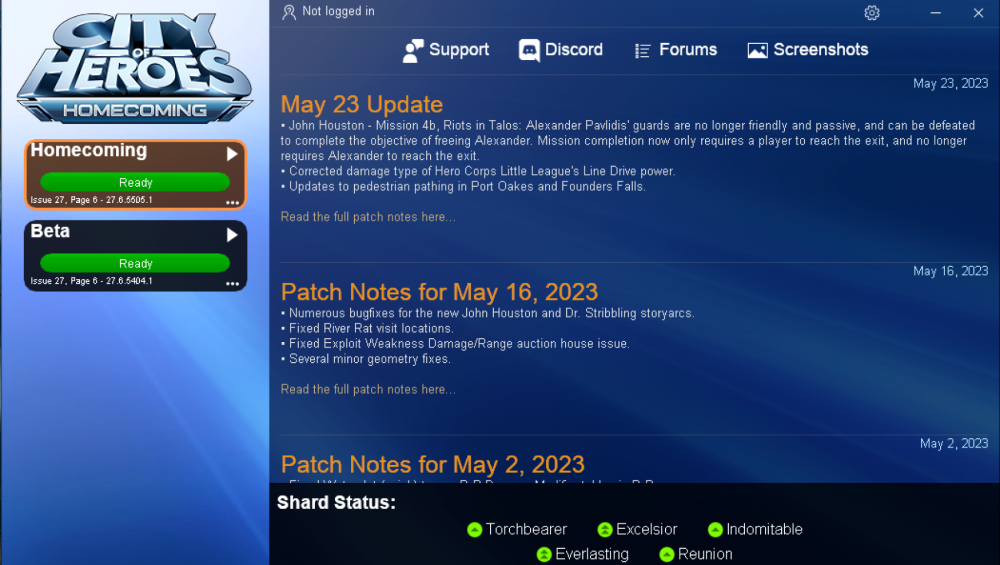Viewport: 1000px width, 565px height.
Task: Launch Beta with its play arrow
Action: [232, 235]
